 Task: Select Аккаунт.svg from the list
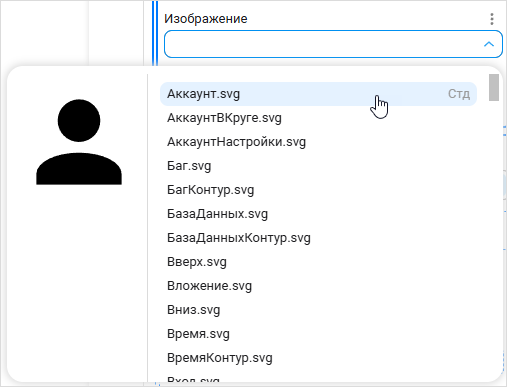tap(318, 94)
